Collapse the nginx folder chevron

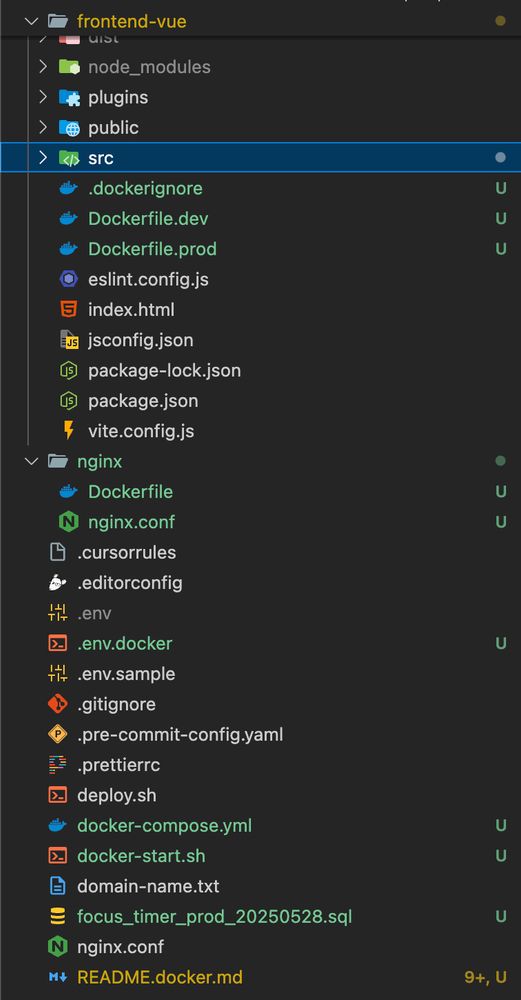click(31, 461)
